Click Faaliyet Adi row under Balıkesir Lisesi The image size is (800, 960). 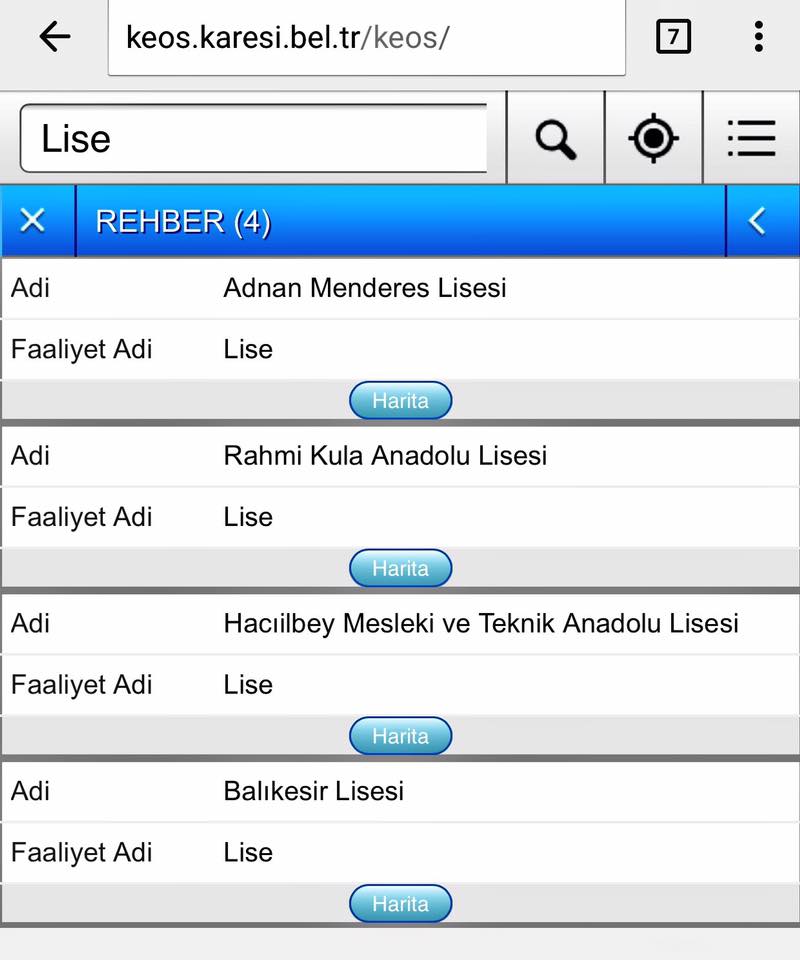tap(400, 853)
